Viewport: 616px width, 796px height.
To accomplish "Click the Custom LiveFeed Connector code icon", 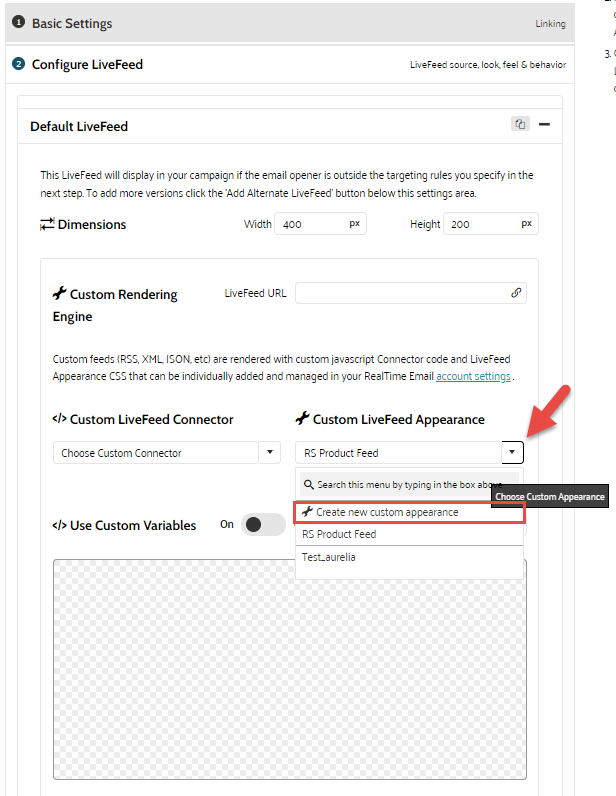I will coord(59,419).
